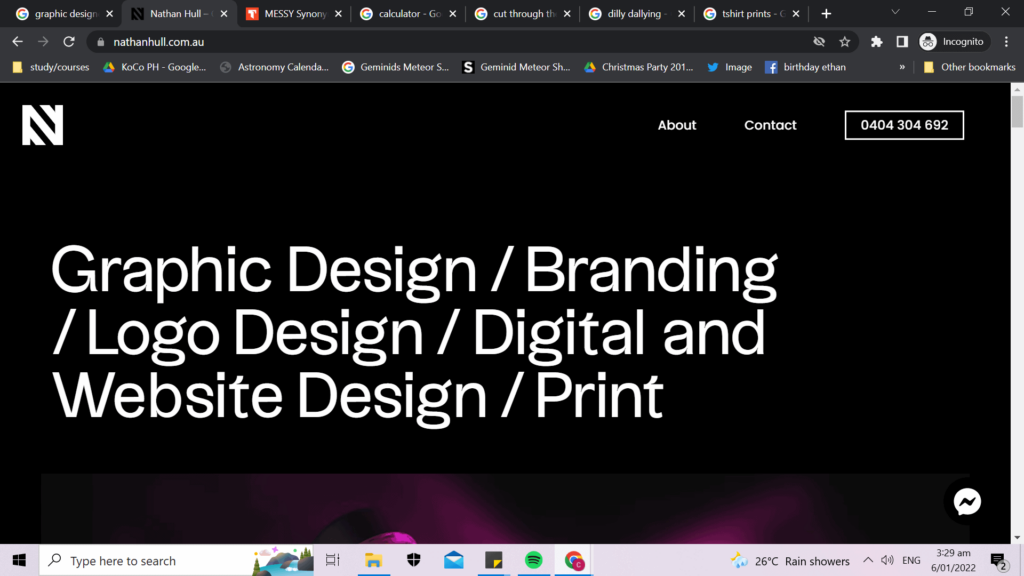
Task: Click the third-party cookies blocked eye icon
Action: coord(819,42)
